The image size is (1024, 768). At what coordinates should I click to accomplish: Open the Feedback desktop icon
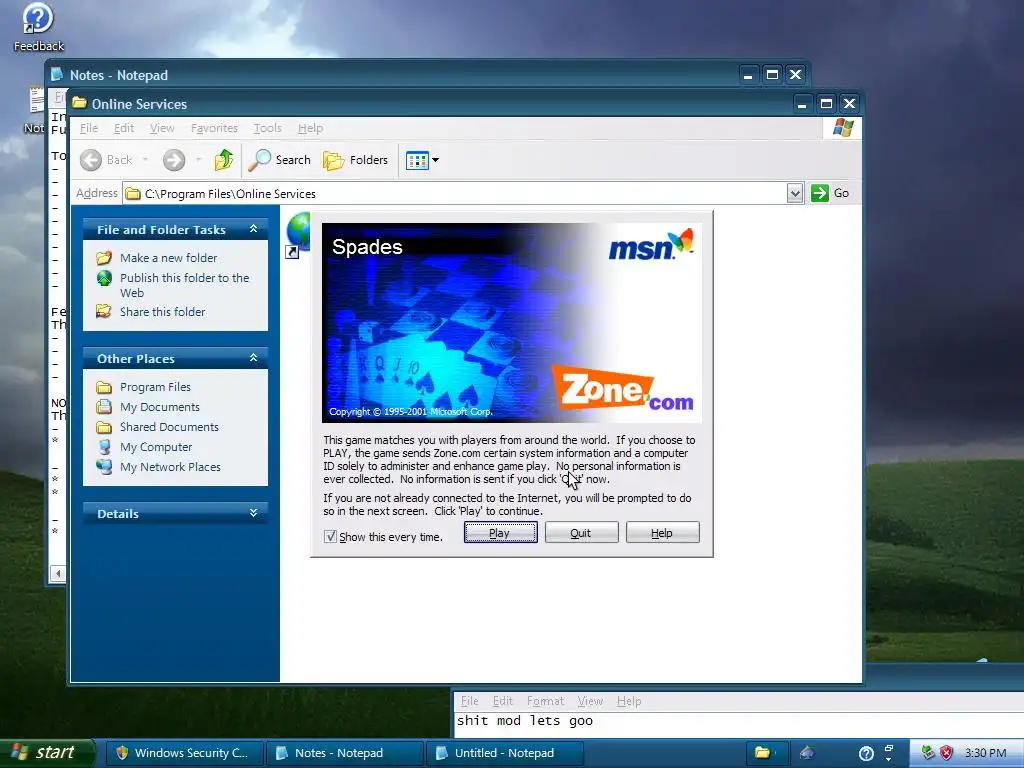coord(38,27)
